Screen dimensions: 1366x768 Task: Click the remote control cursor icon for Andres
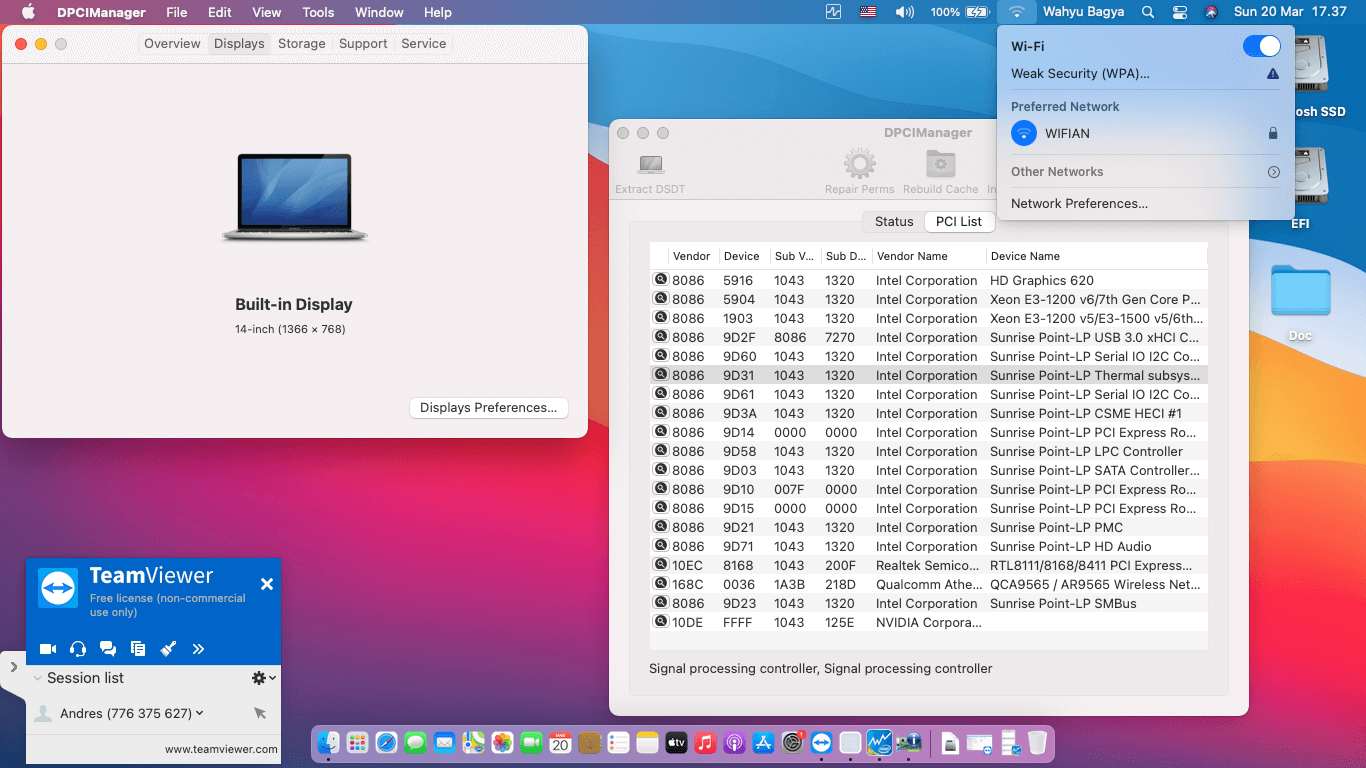[x=260, y=713]
